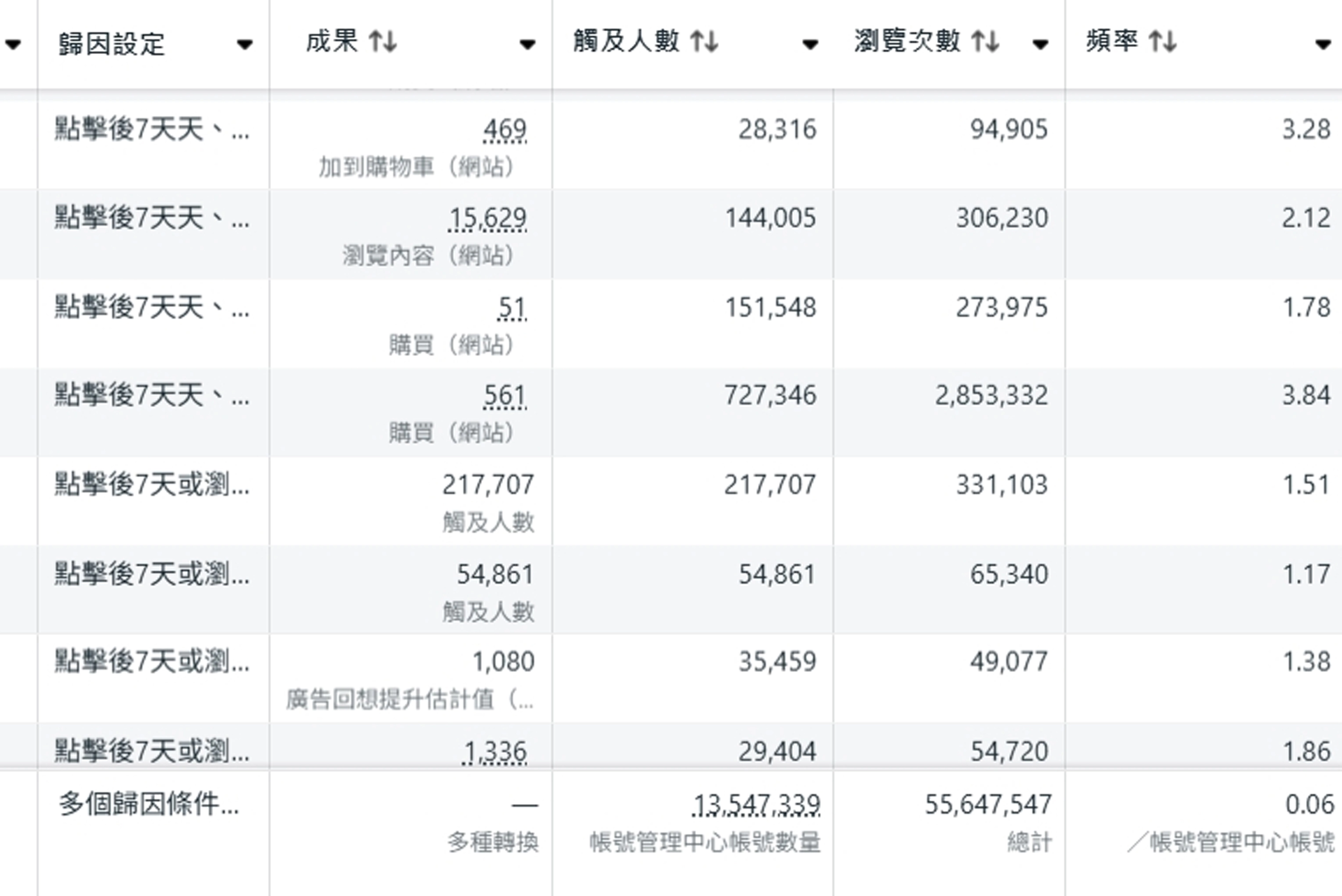Select frequency value 3.84

click(x=1307, y=396)
